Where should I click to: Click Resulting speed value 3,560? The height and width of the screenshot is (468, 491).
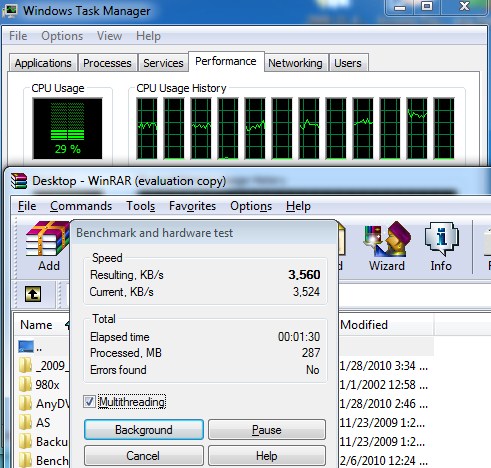tap(304, 275)
